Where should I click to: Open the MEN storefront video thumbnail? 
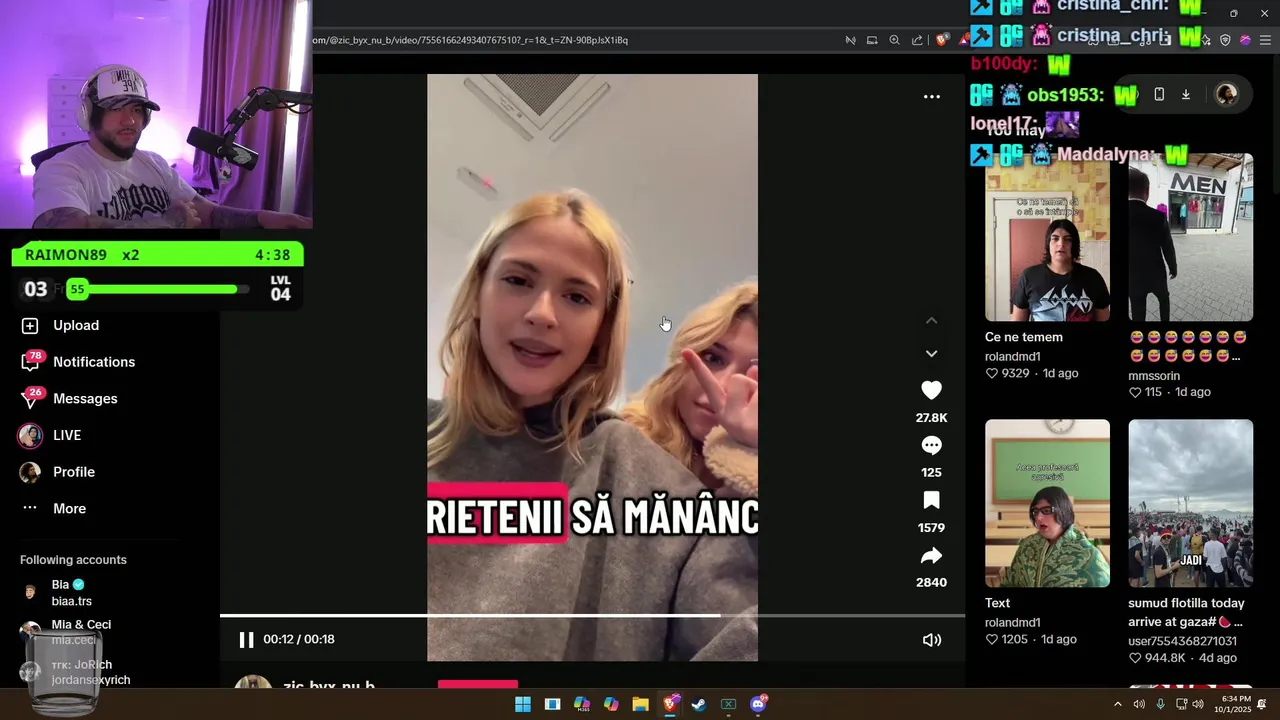[1190, 237]
